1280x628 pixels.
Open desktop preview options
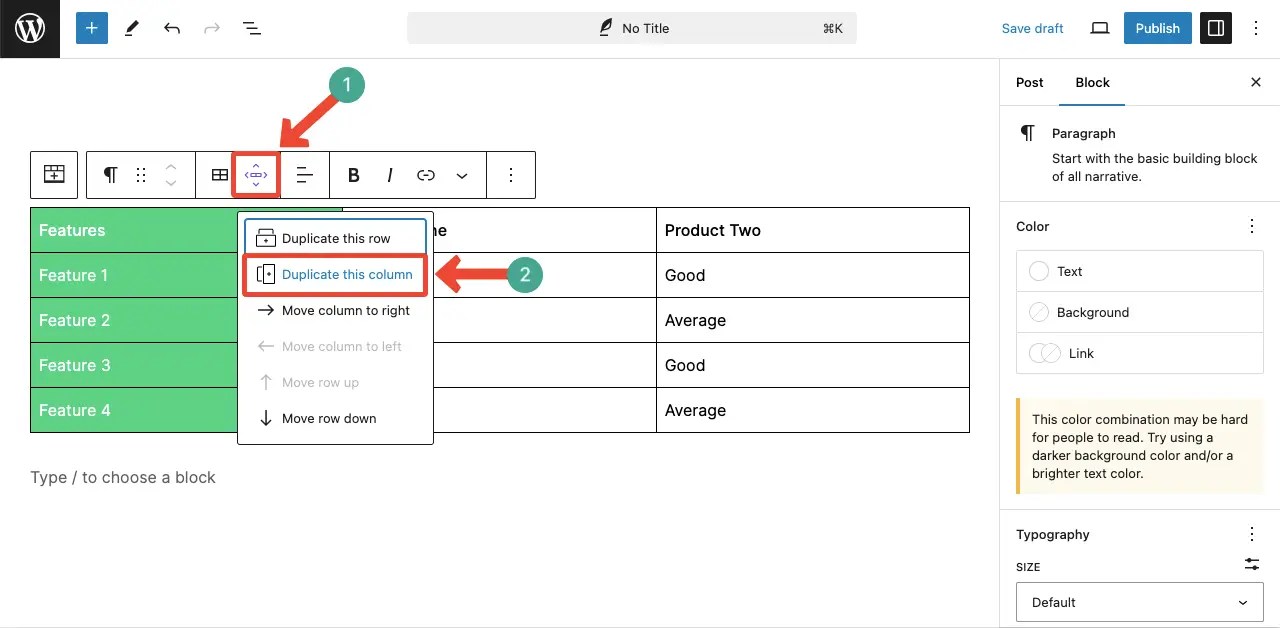[1099, 28]
